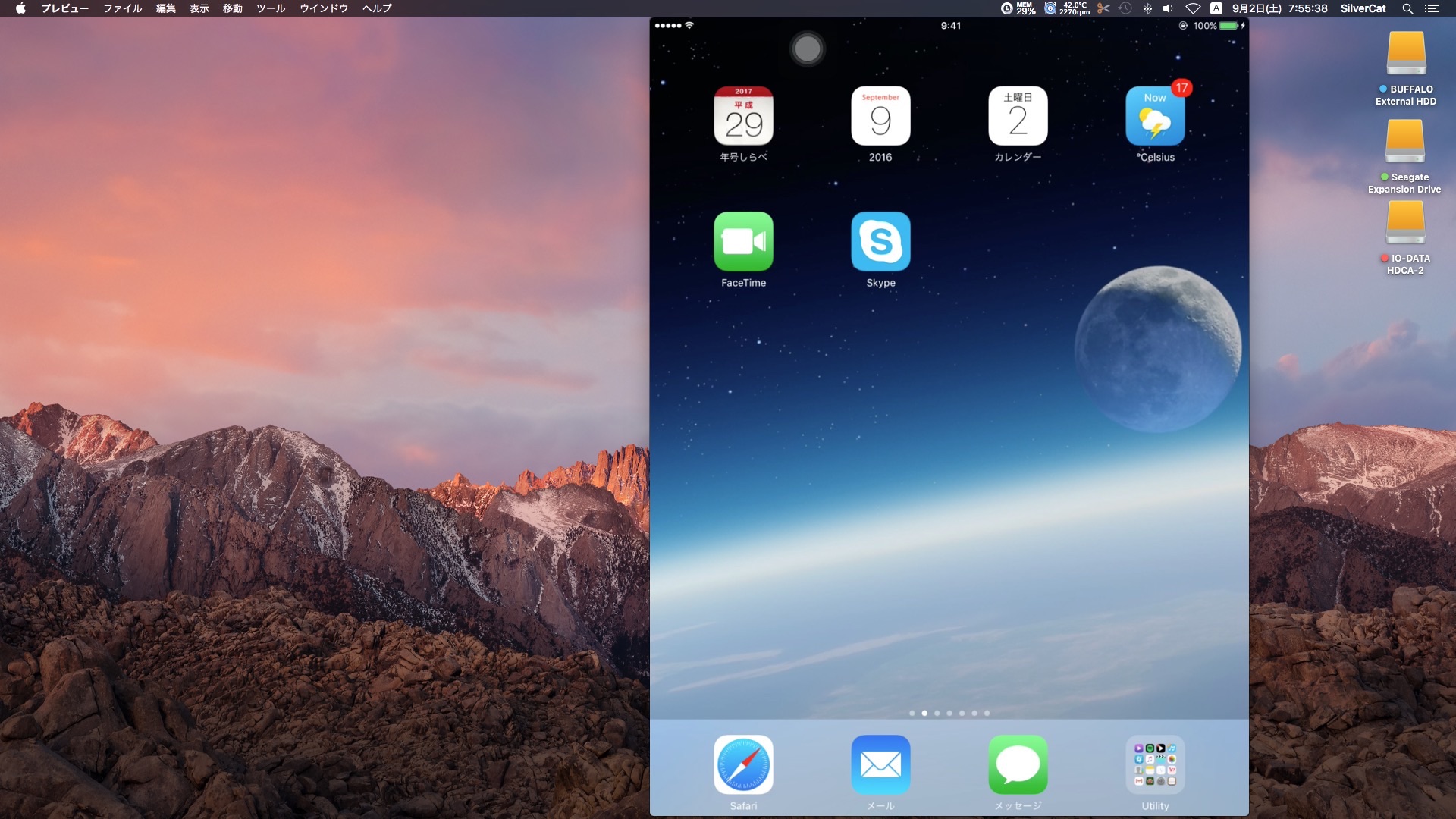Open the メール app in the dock

880,764
